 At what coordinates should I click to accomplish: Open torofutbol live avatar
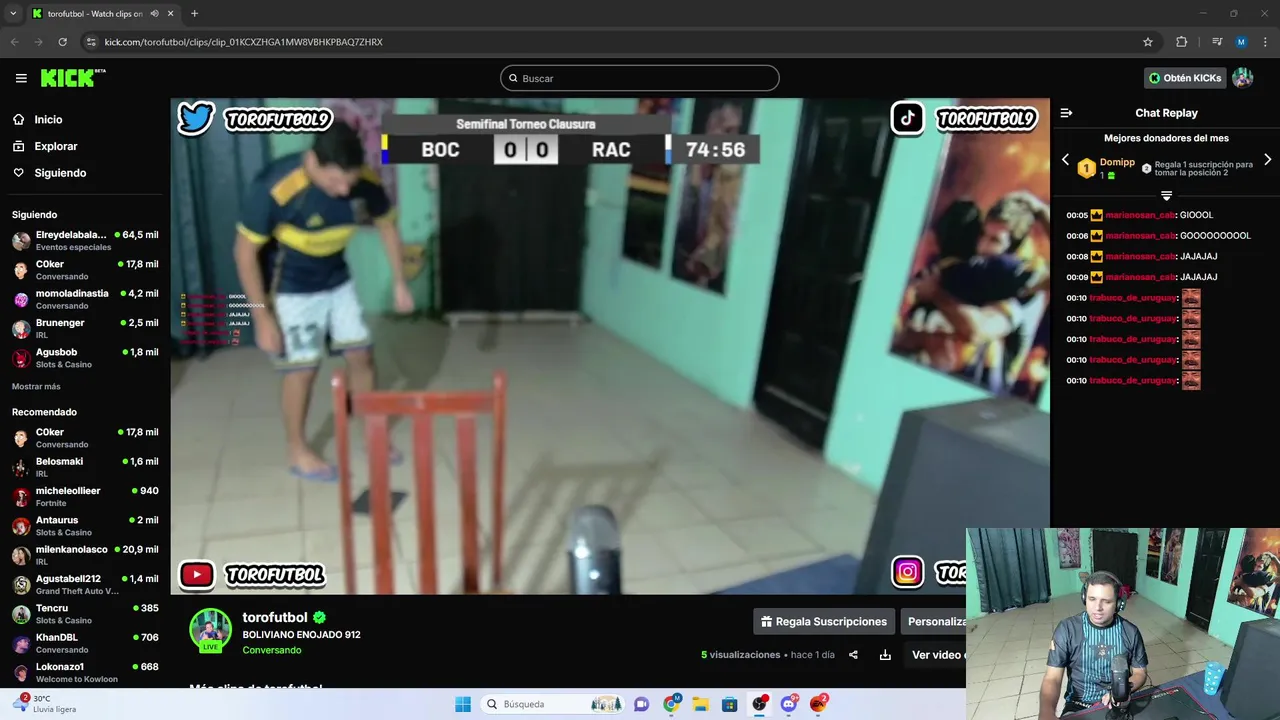[x=210, y=630]
